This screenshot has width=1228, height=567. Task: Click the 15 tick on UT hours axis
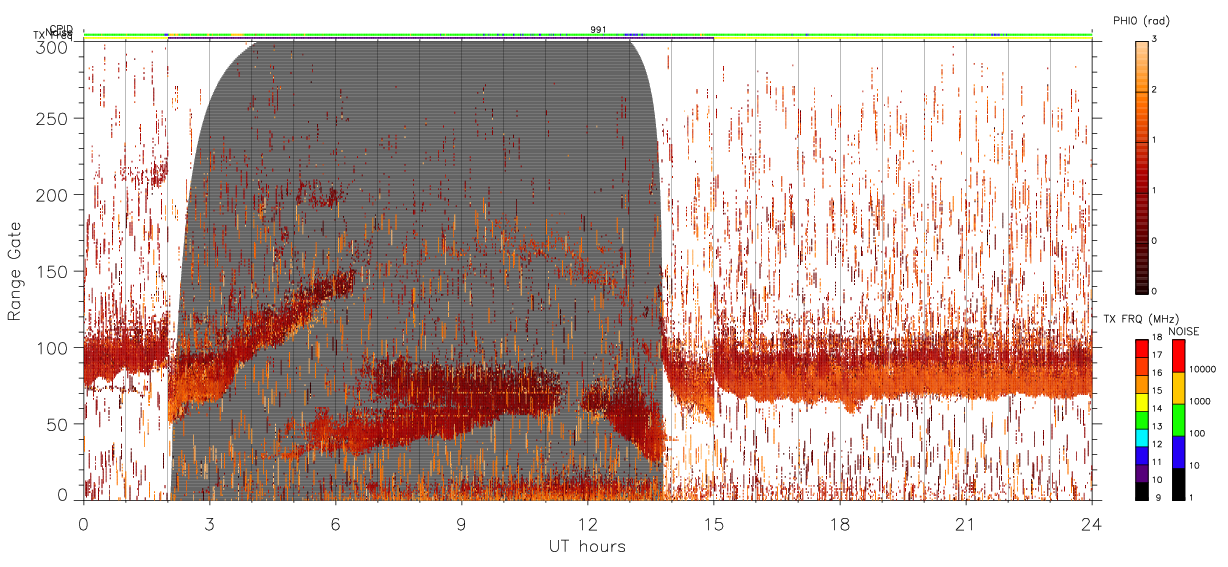coord(713,524)
